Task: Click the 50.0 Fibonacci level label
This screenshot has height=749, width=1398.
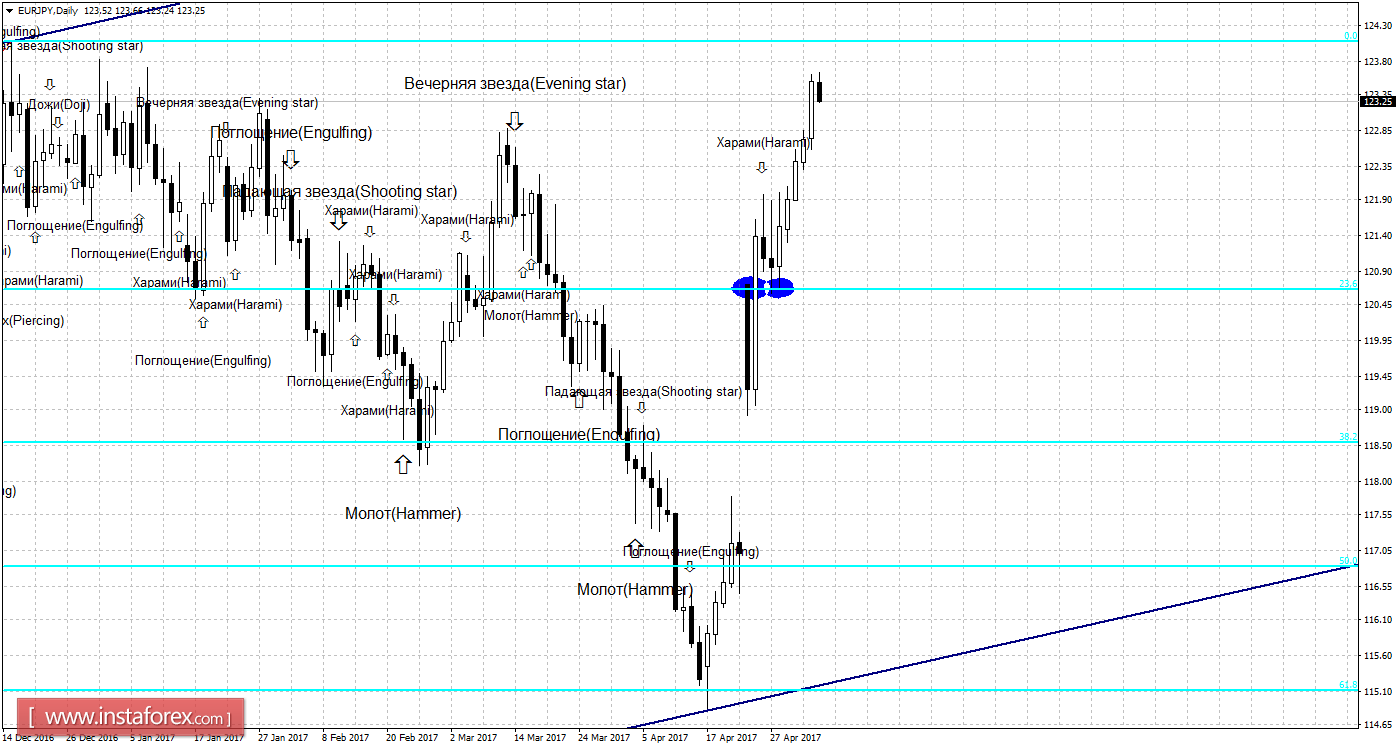Action: click(1348, 561)
